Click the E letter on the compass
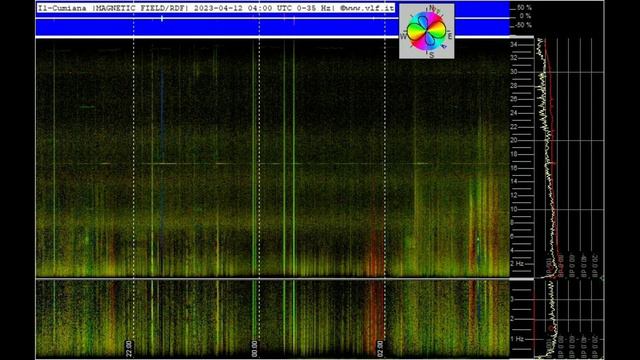Image resolution: width=640 pixels, height=360 pixels. point(450,36)
